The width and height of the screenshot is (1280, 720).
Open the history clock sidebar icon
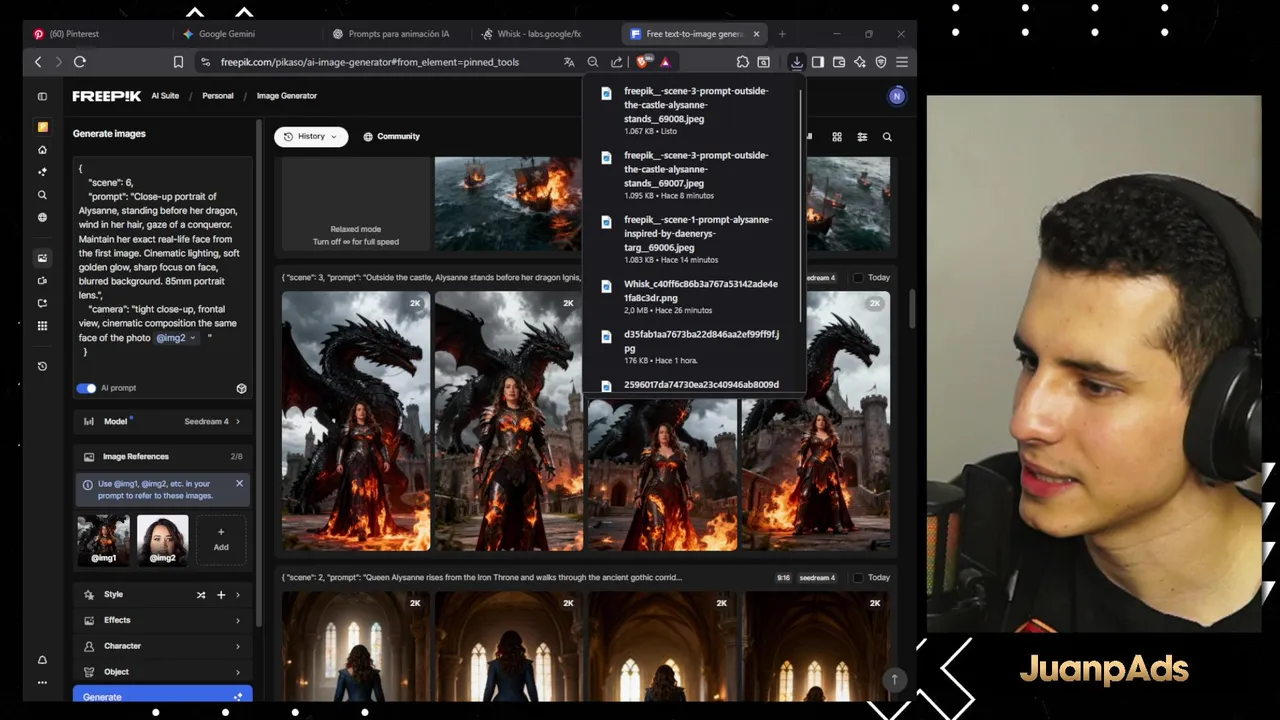[x=42, y=366]
